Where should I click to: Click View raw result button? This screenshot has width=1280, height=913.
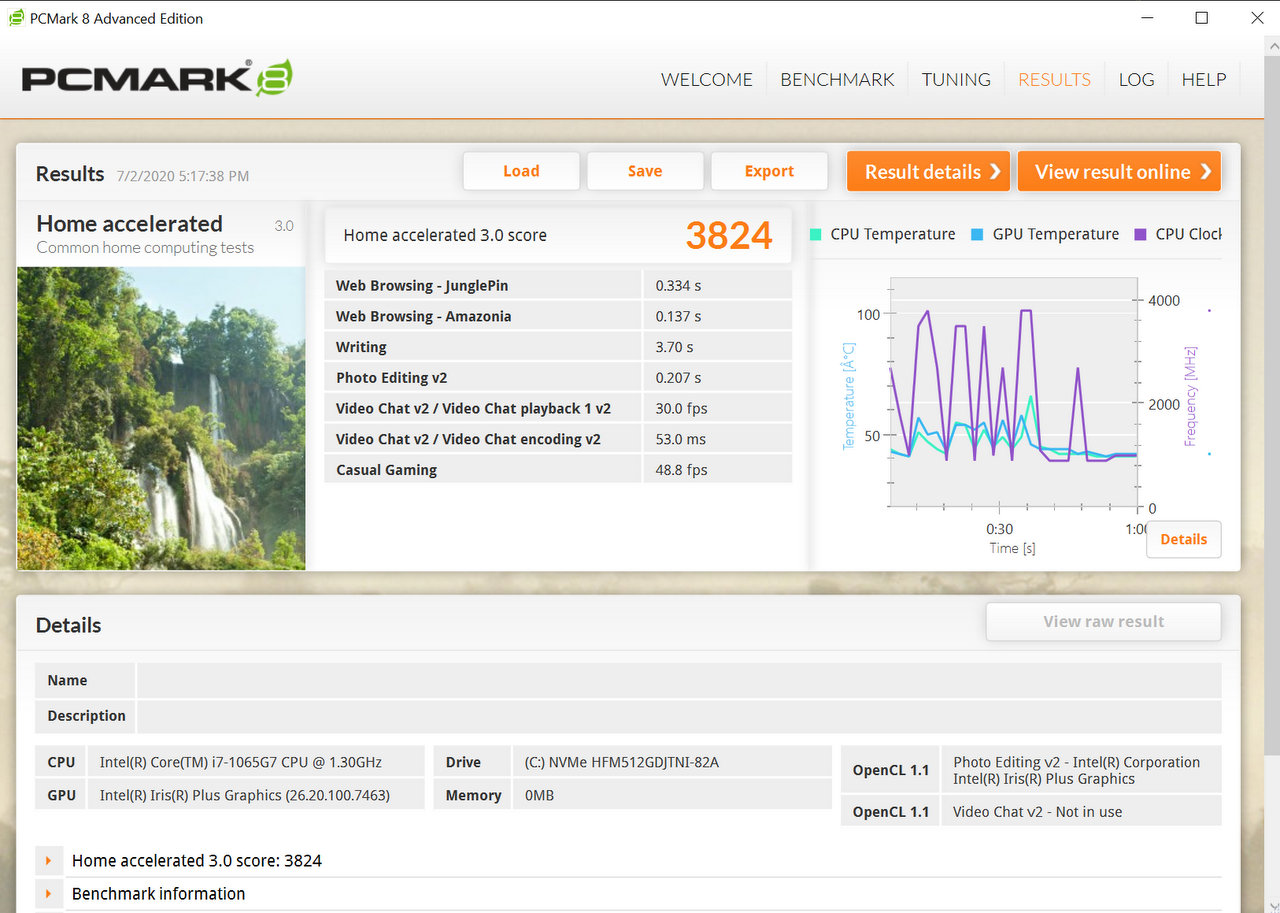tap(1104, 621)
